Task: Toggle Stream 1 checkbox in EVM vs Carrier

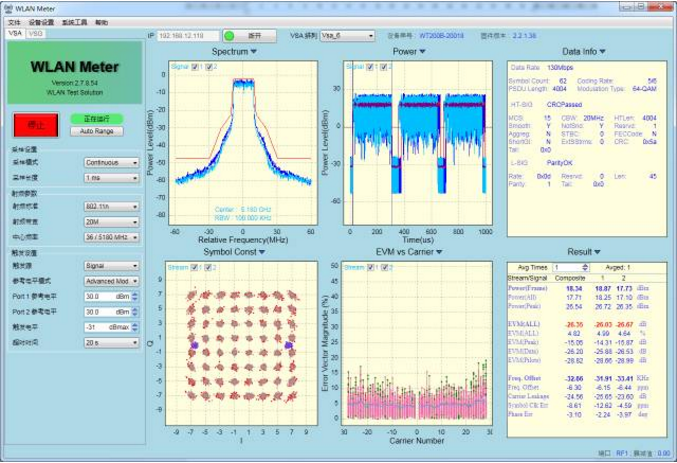Action: pos(370,268)
